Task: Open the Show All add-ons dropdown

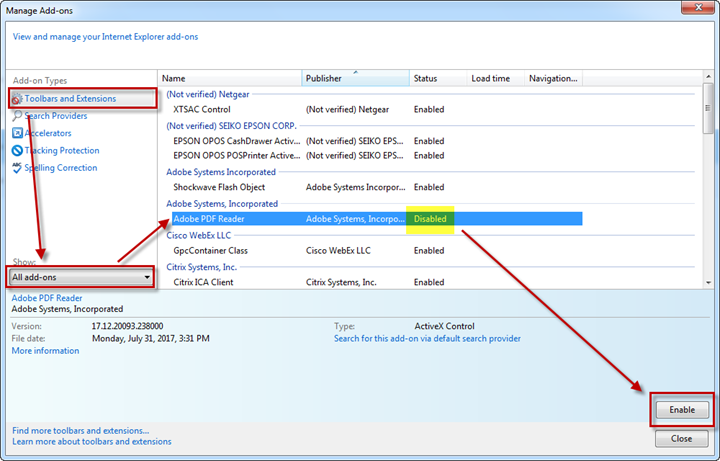Action: click(x=81, y=276)
